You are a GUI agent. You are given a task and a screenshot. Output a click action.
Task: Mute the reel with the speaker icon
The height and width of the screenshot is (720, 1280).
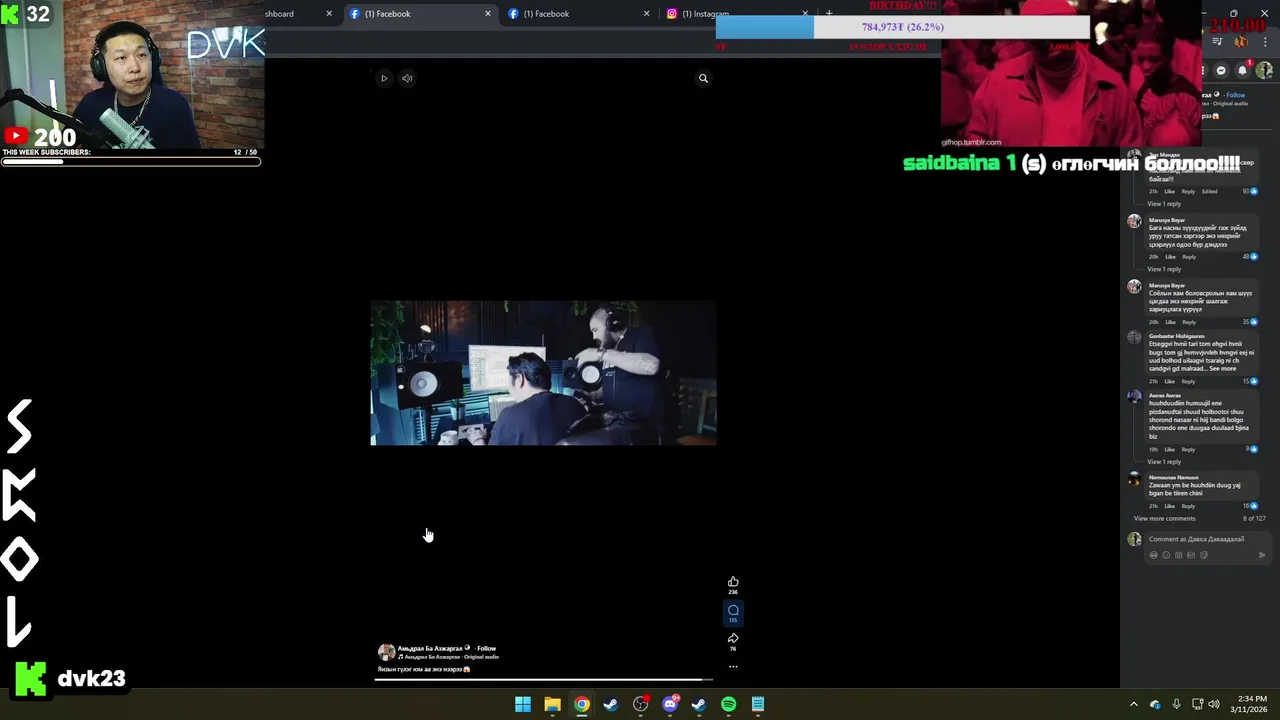pos(407,78)
